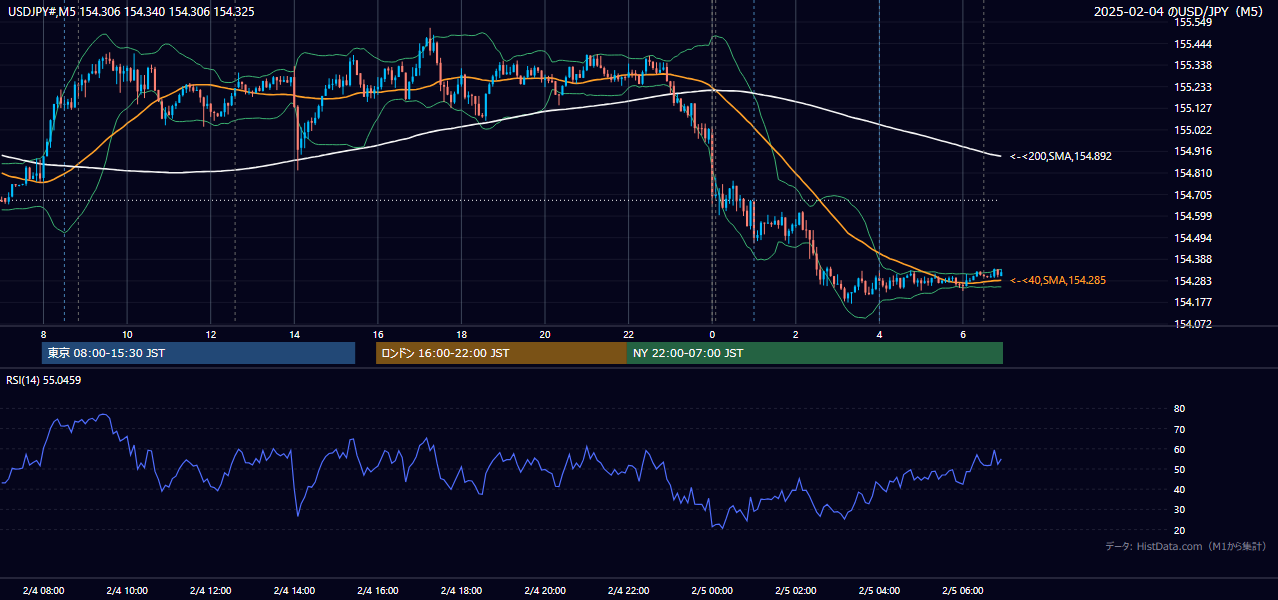Screen dimensions: 1278x600
Task: Click price axis value 154.388
Action: pyautogui.click(x=1193, y=259)
